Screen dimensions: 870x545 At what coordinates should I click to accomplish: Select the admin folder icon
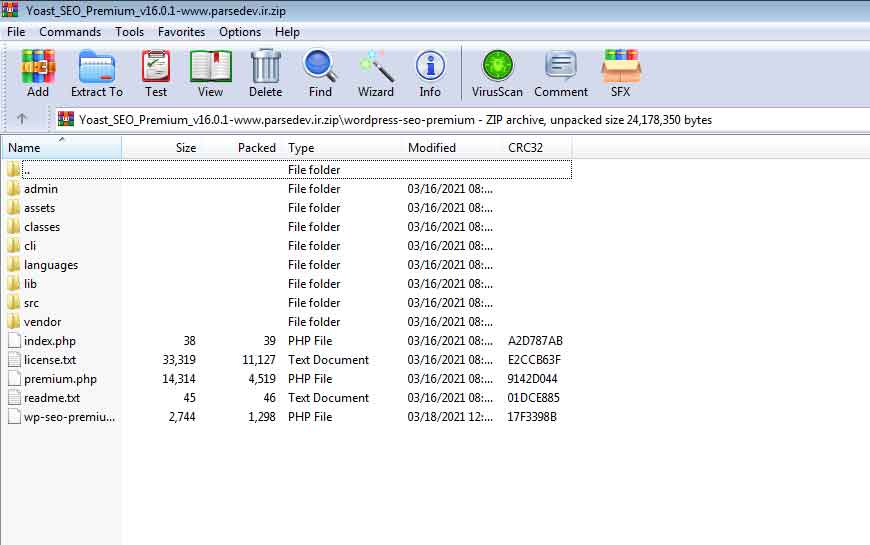pyautogui.click(x=14, y=189)
